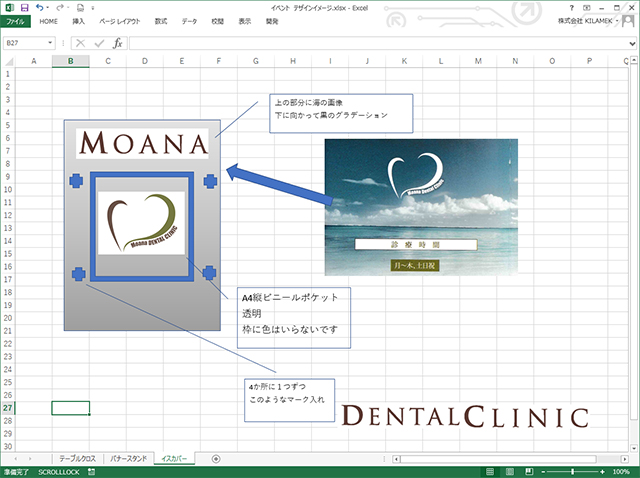Click the Enter checkmark formula bar icon
The height and width of the screenshot is (478, 640).
[99, 43]
